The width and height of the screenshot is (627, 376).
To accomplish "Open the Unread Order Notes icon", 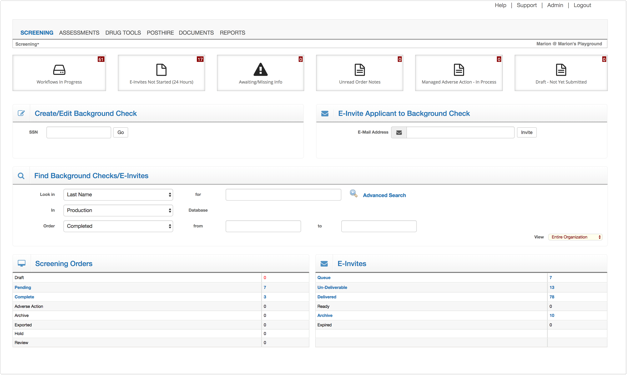I will click(x=359, y=70).
